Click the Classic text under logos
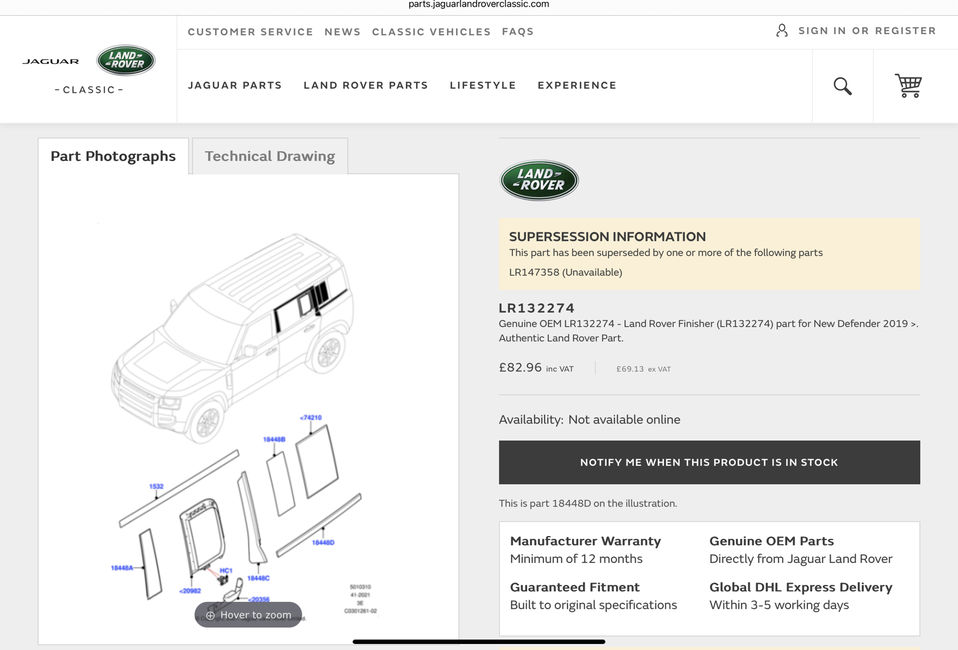 89,90
